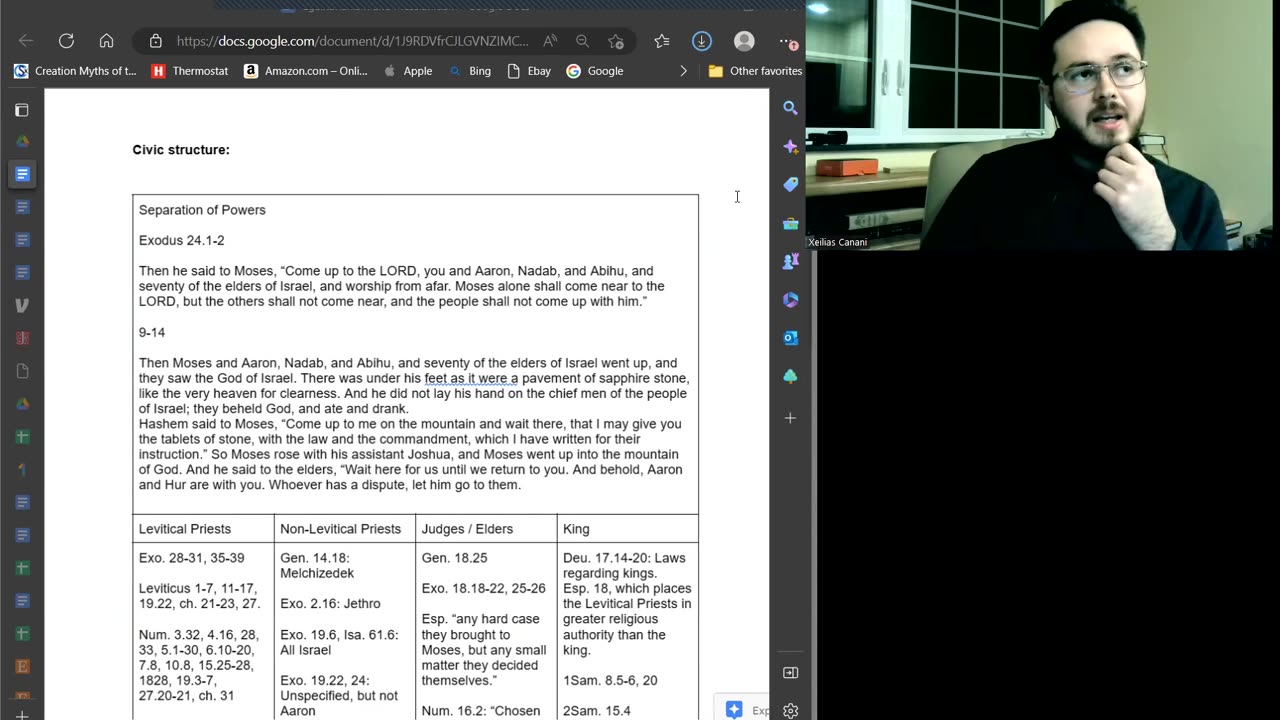
Task: Enable Read aloud from address bar
Action: click(550, 41)
